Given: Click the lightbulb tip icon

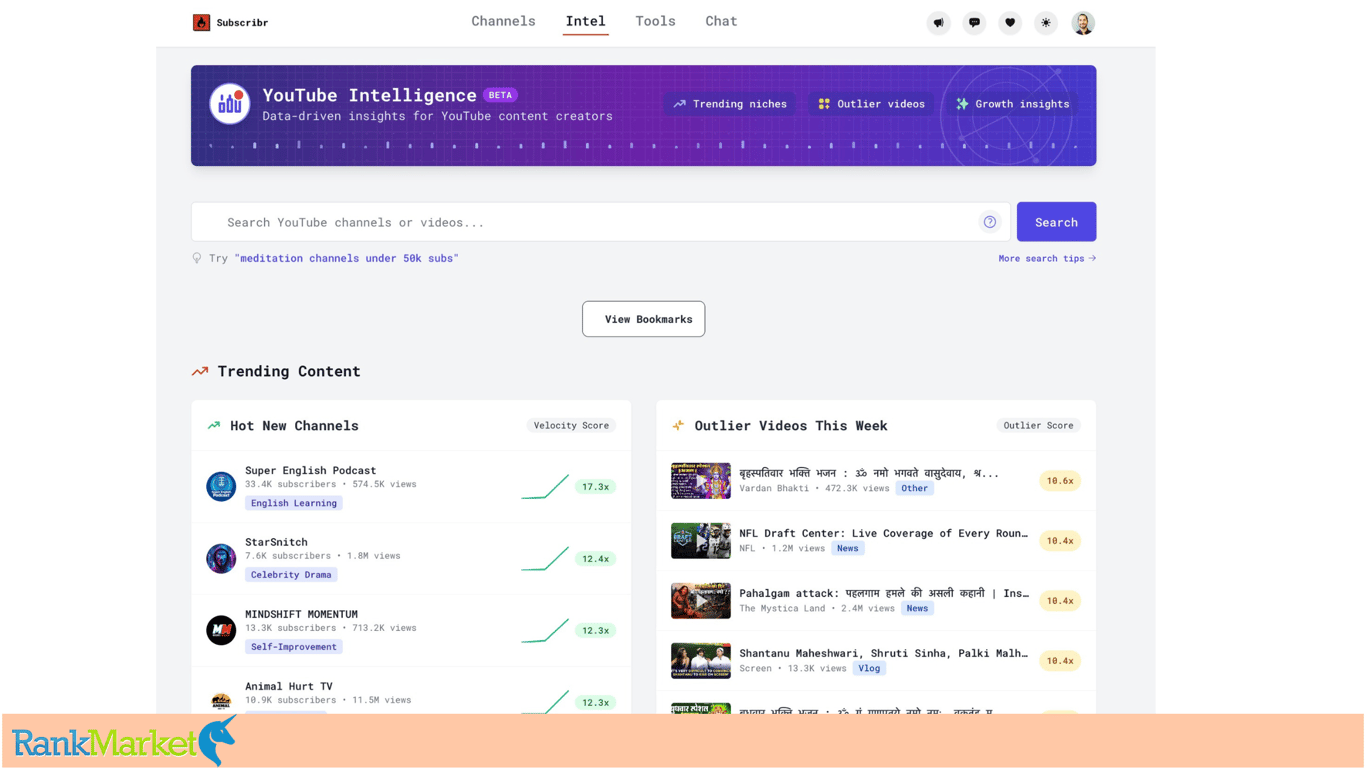Looking at the screenshot, I should pyautogui.click(x=197, y=258).
